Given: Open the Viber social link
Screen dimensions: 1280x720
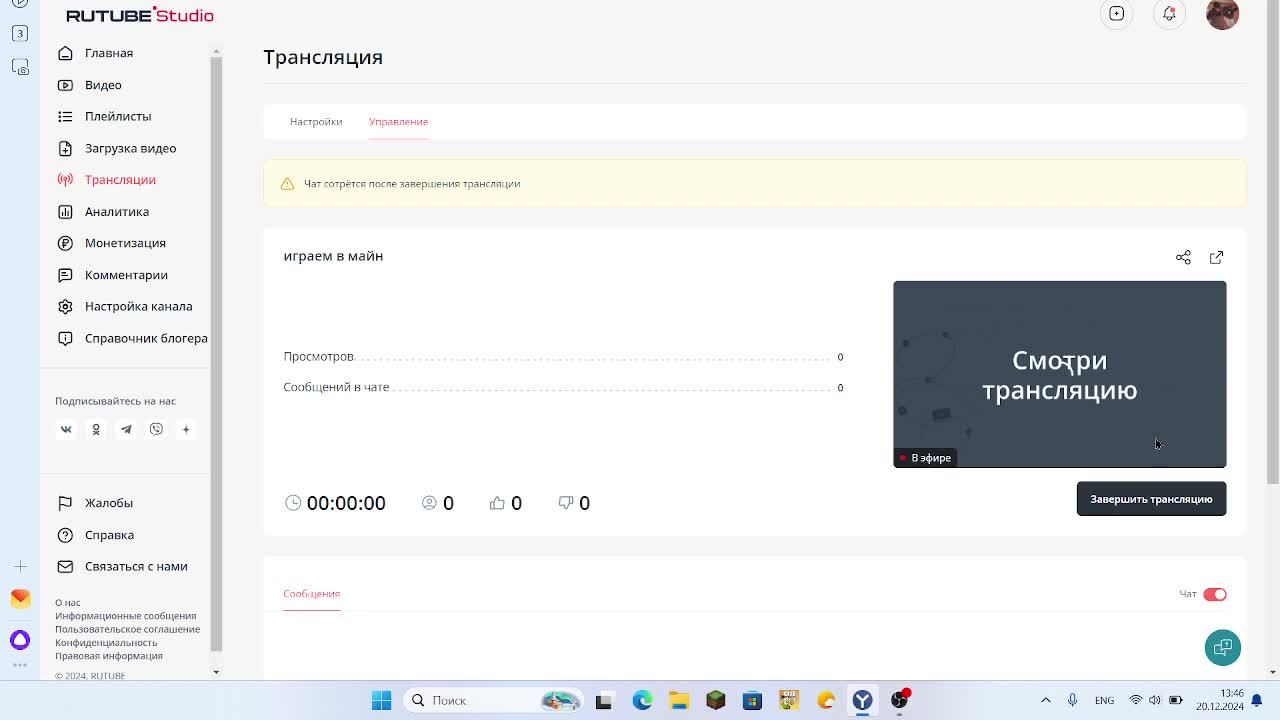Looking at the screenshot, I should [x=156, y=429].
